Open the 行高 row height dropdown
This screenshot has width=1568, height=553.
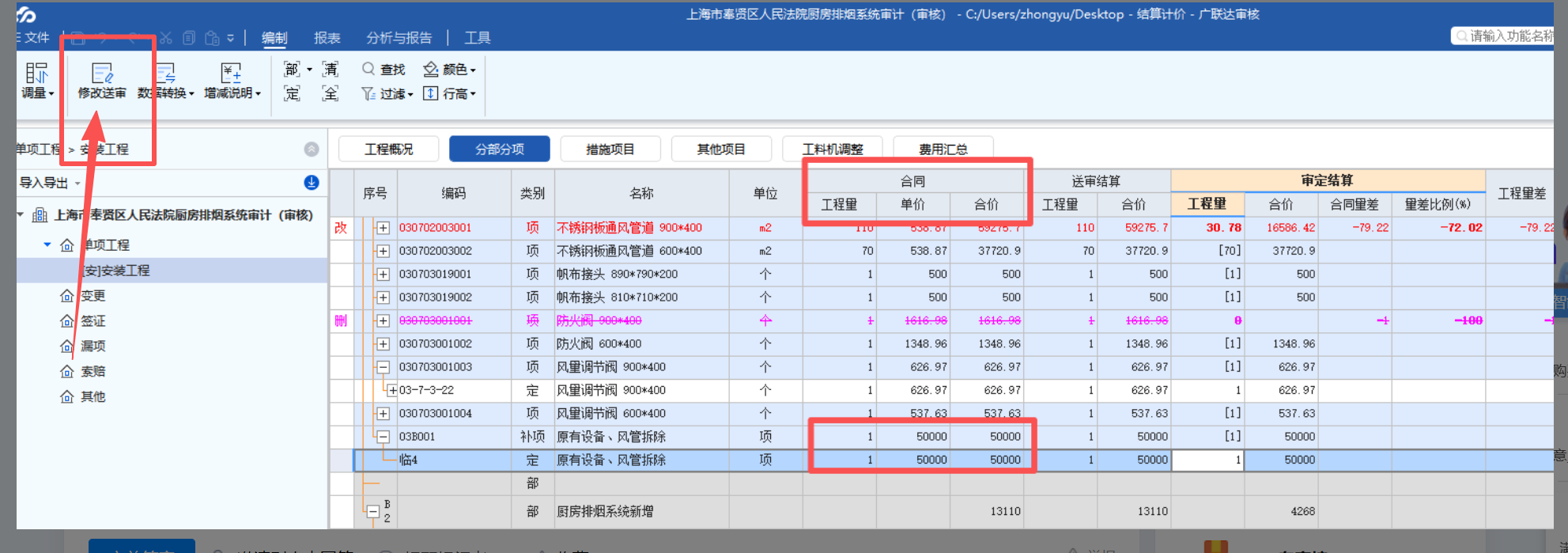click(450, 93)
